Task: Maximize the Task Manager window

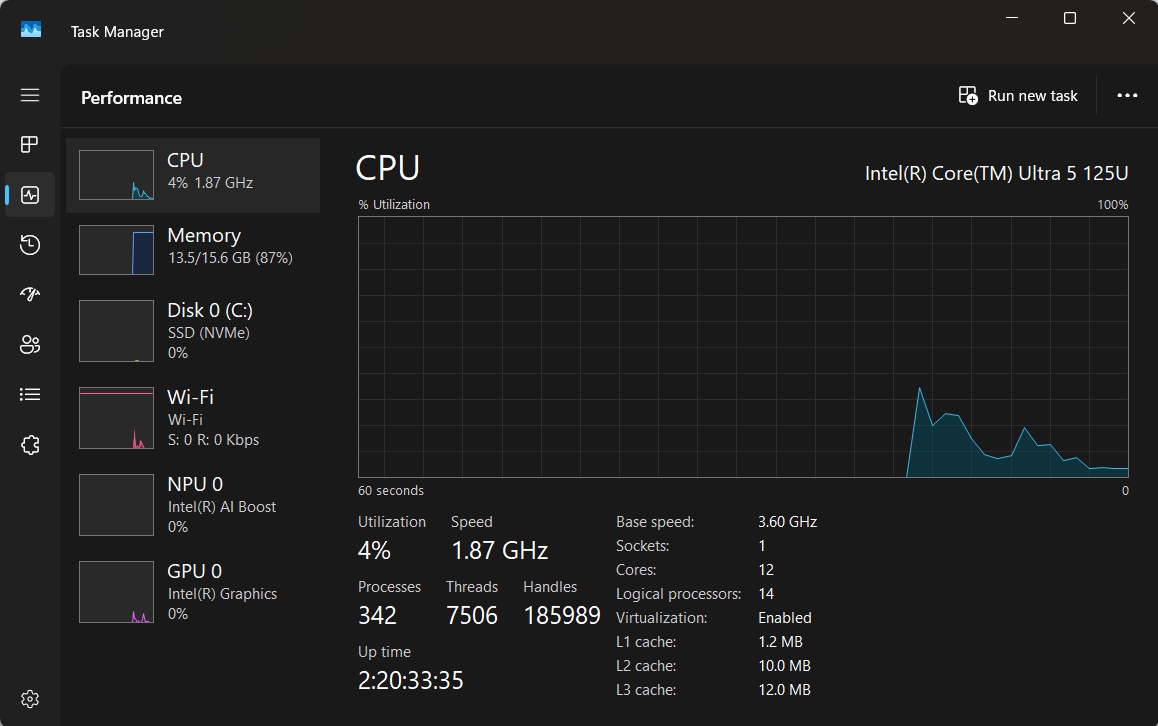Action: coord(1070,18)
